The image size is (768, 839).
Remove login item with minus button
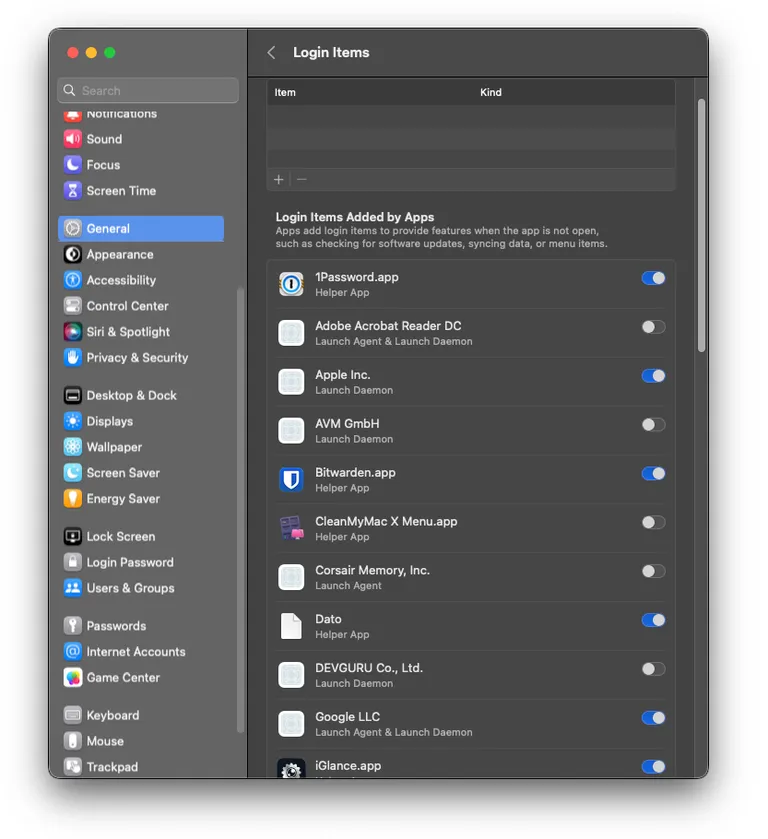click(302, 179)
